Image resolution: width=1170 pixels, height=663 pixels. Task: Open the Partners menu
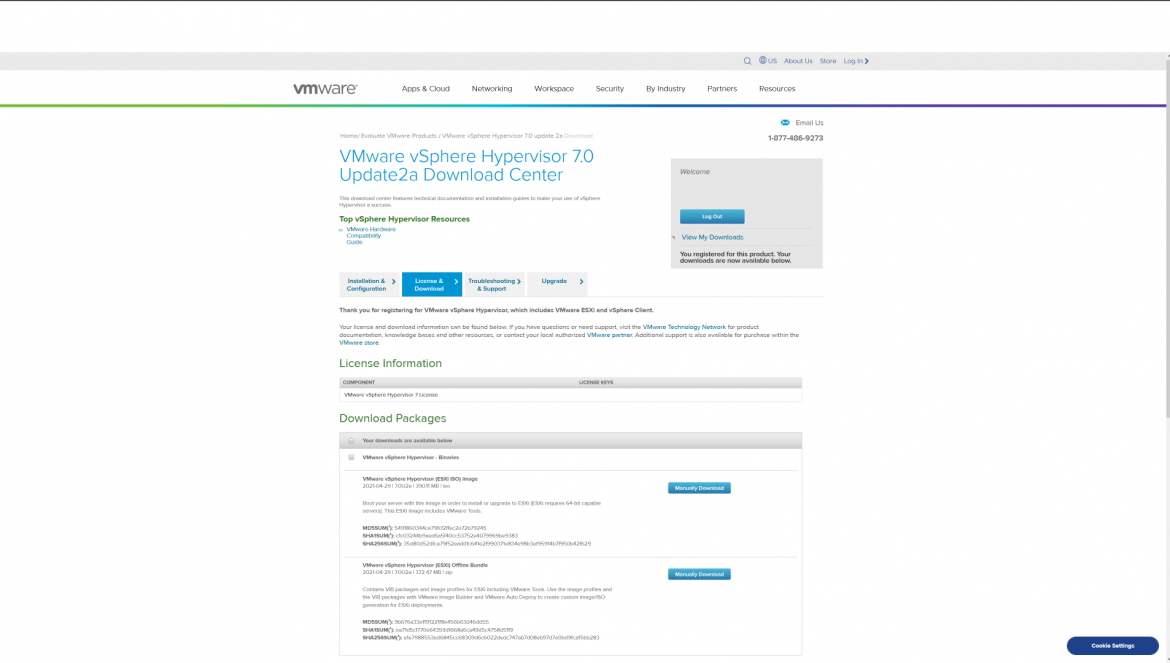click(722, 89)
